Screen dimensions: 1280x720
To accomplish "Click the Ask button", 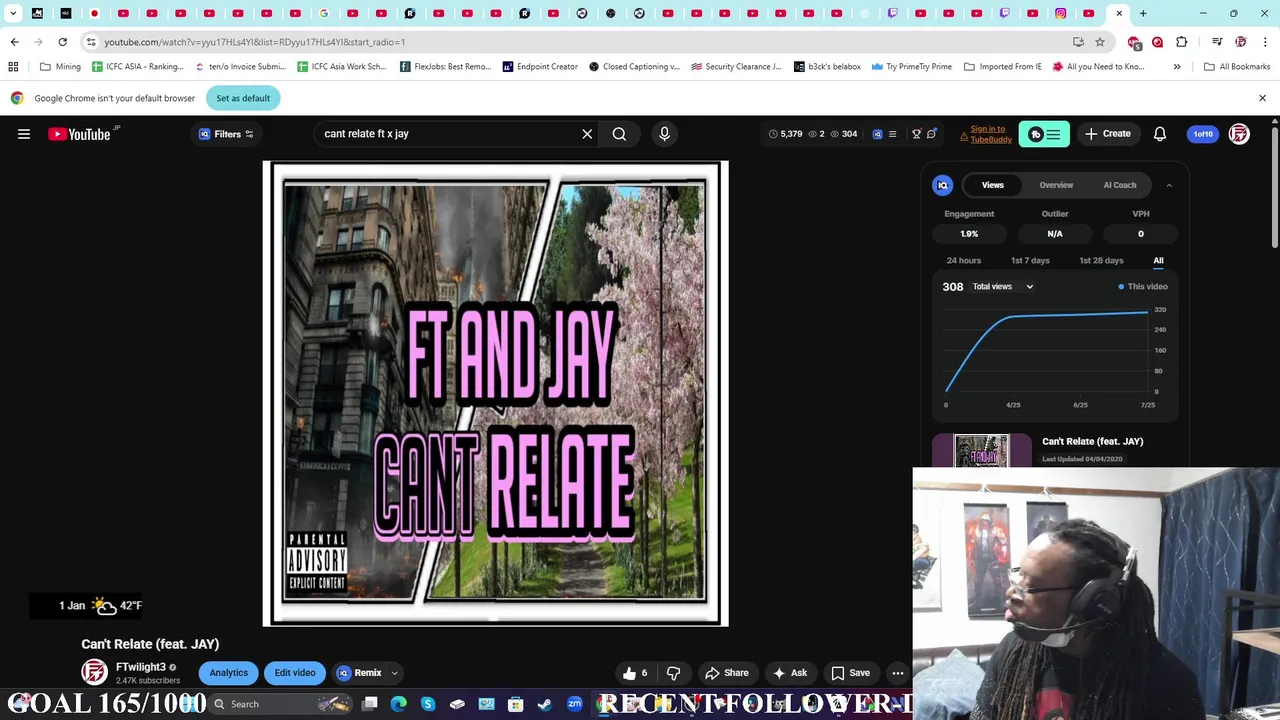I will (x=790, y=673).
